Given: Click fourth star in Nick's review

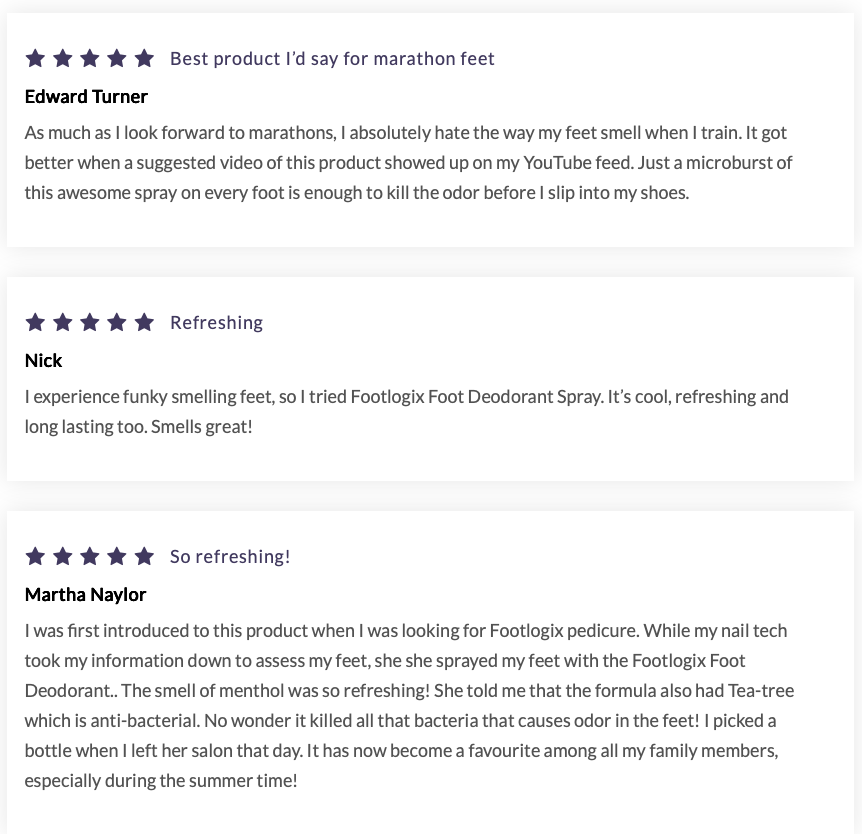Looking at the screenshot, I should pos(117,322).
